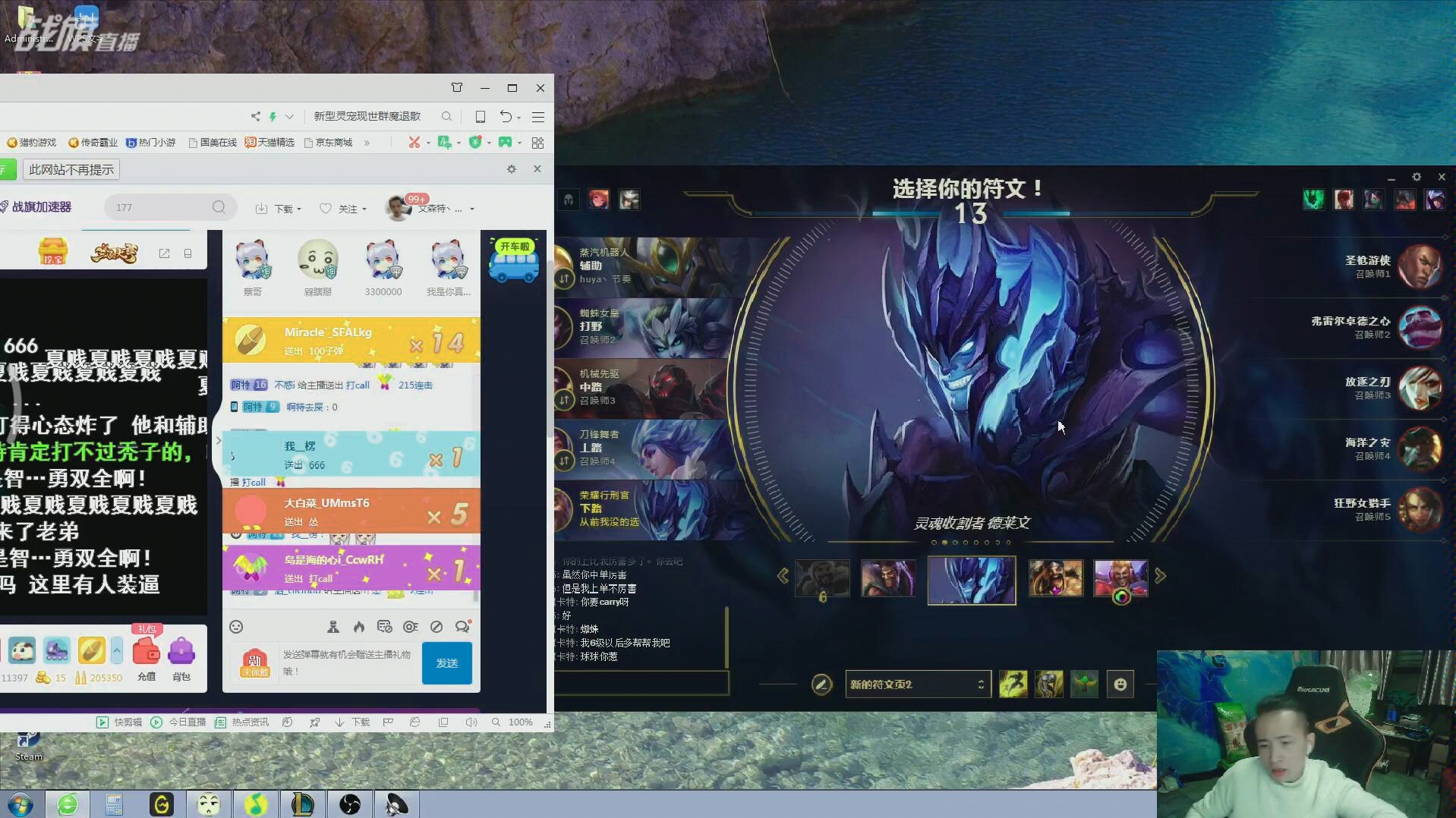
Task: Click the Zhanqi search box showing 177
Action: click(170, 207)
